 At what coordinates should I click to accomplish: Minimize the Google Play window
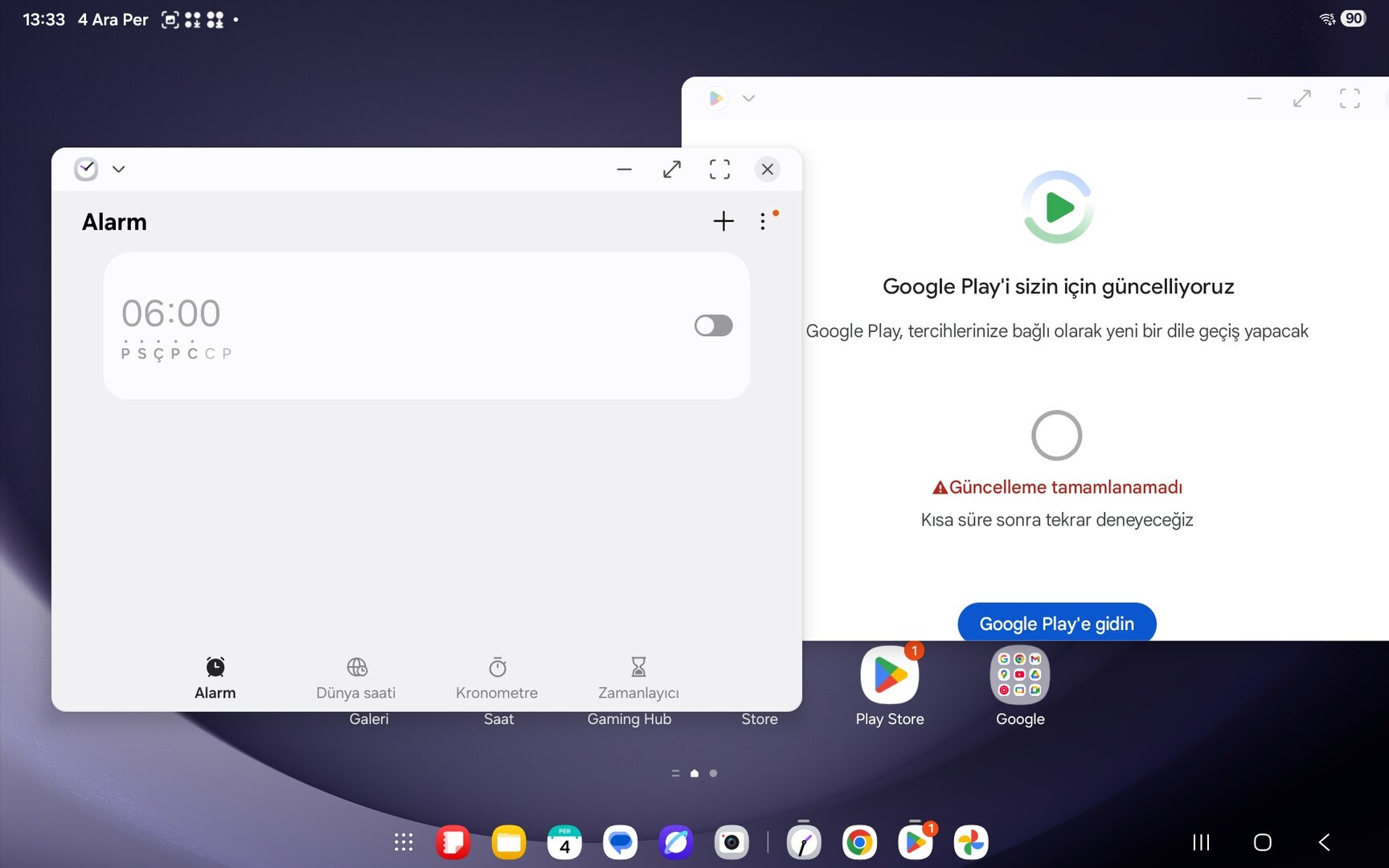pyautogui.click(x=1255, y=98)
